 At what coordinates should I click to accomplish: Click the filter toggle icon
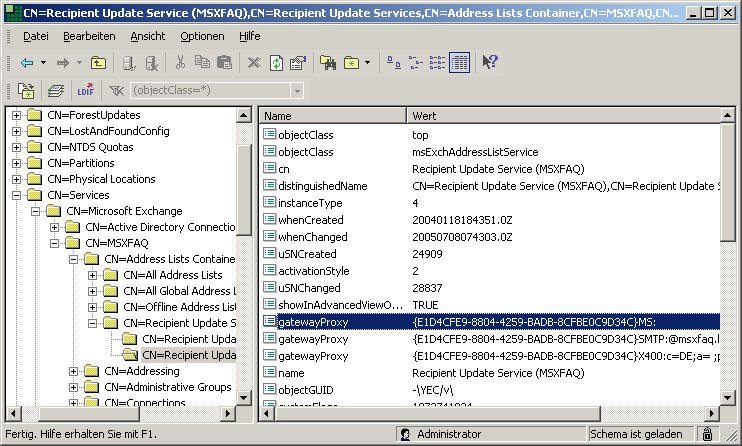(116, 90)
